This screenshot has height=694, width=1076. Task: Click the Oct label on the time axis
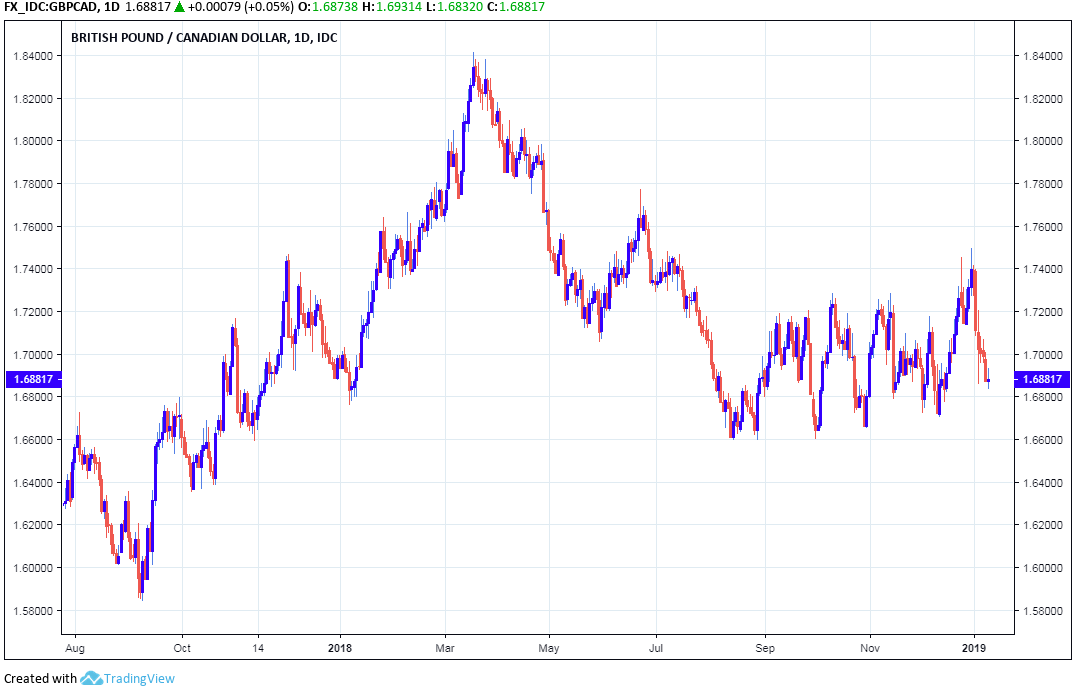coord(181,647)
